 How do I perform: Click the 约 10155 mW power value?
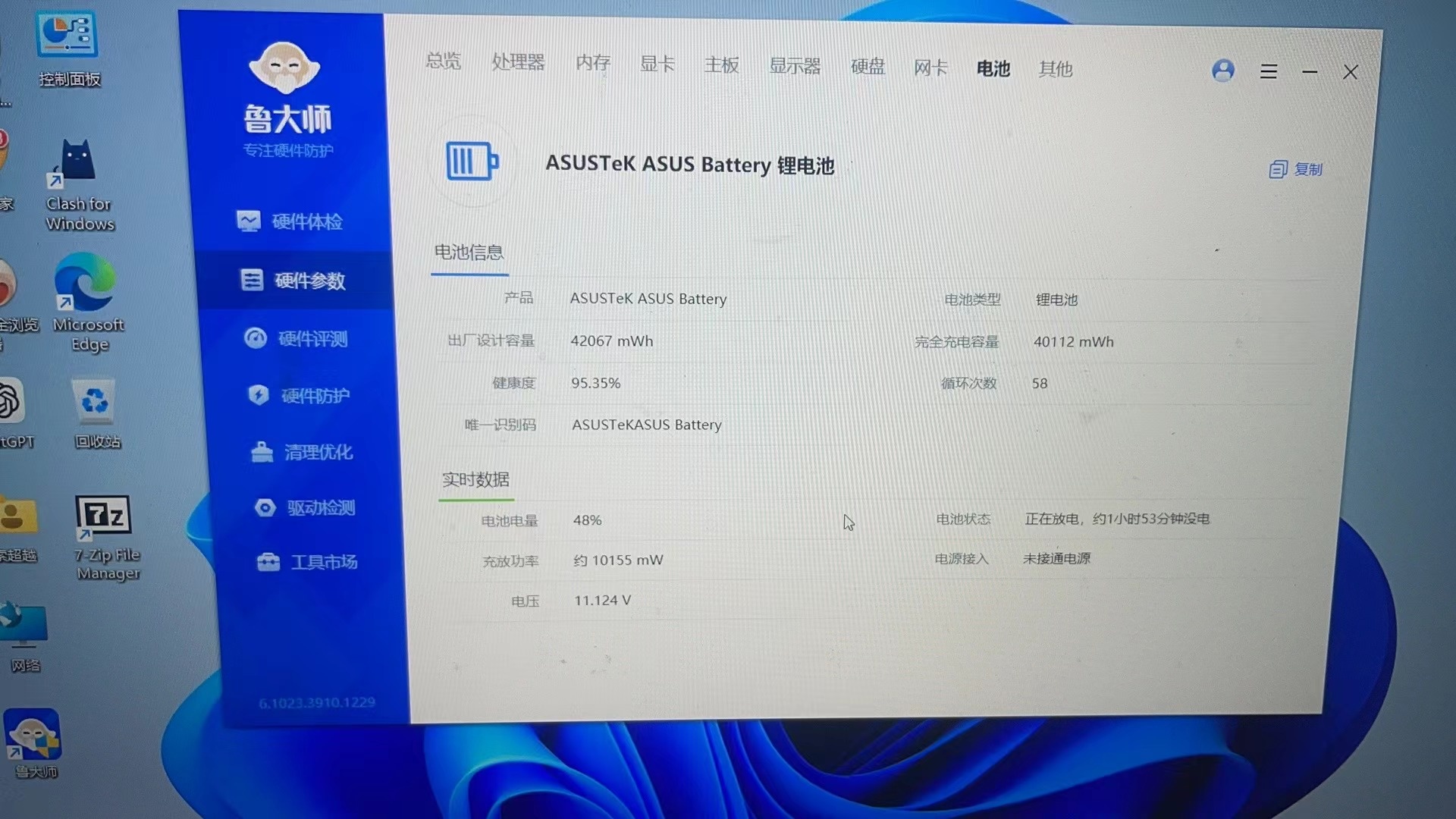point(618,560)
